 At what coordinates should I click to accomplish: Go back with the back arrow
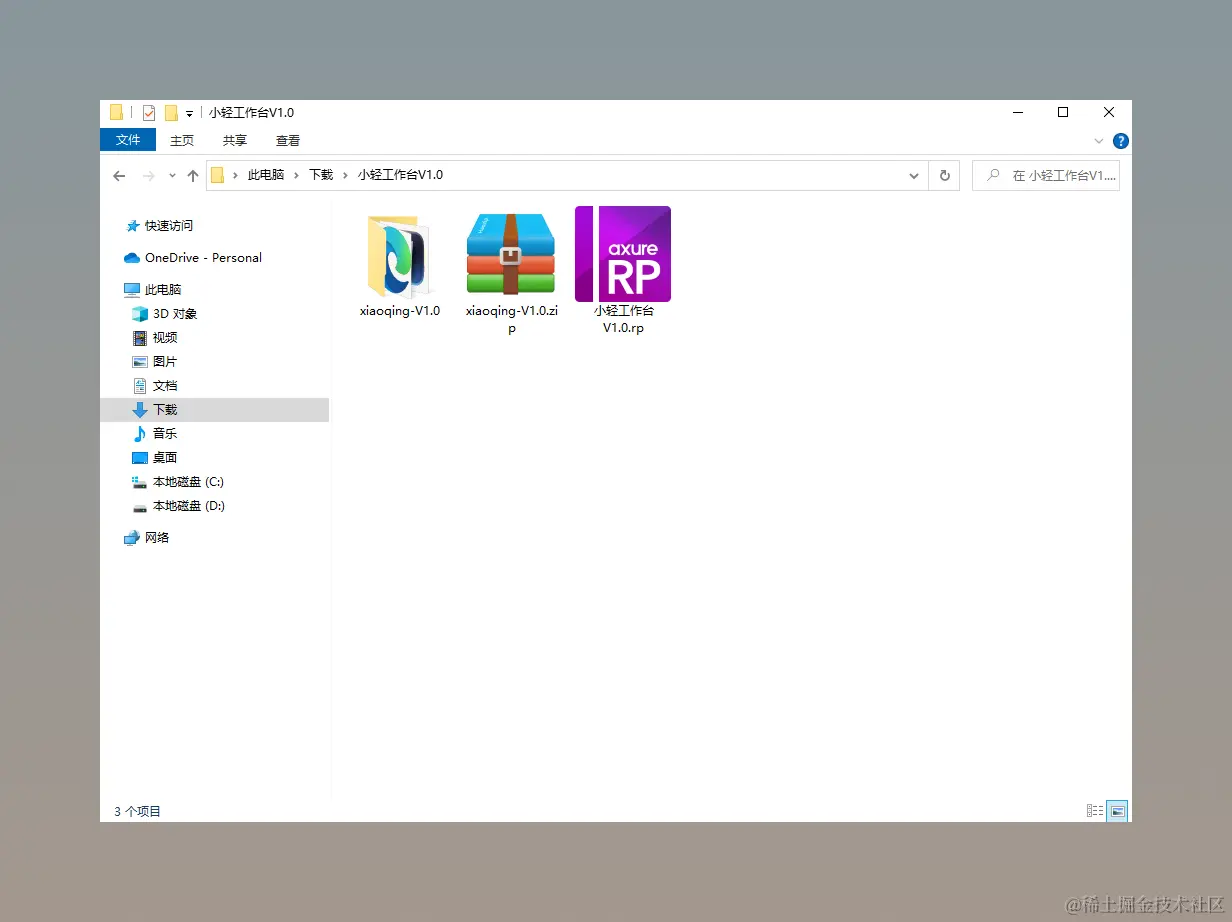[119, 175]
